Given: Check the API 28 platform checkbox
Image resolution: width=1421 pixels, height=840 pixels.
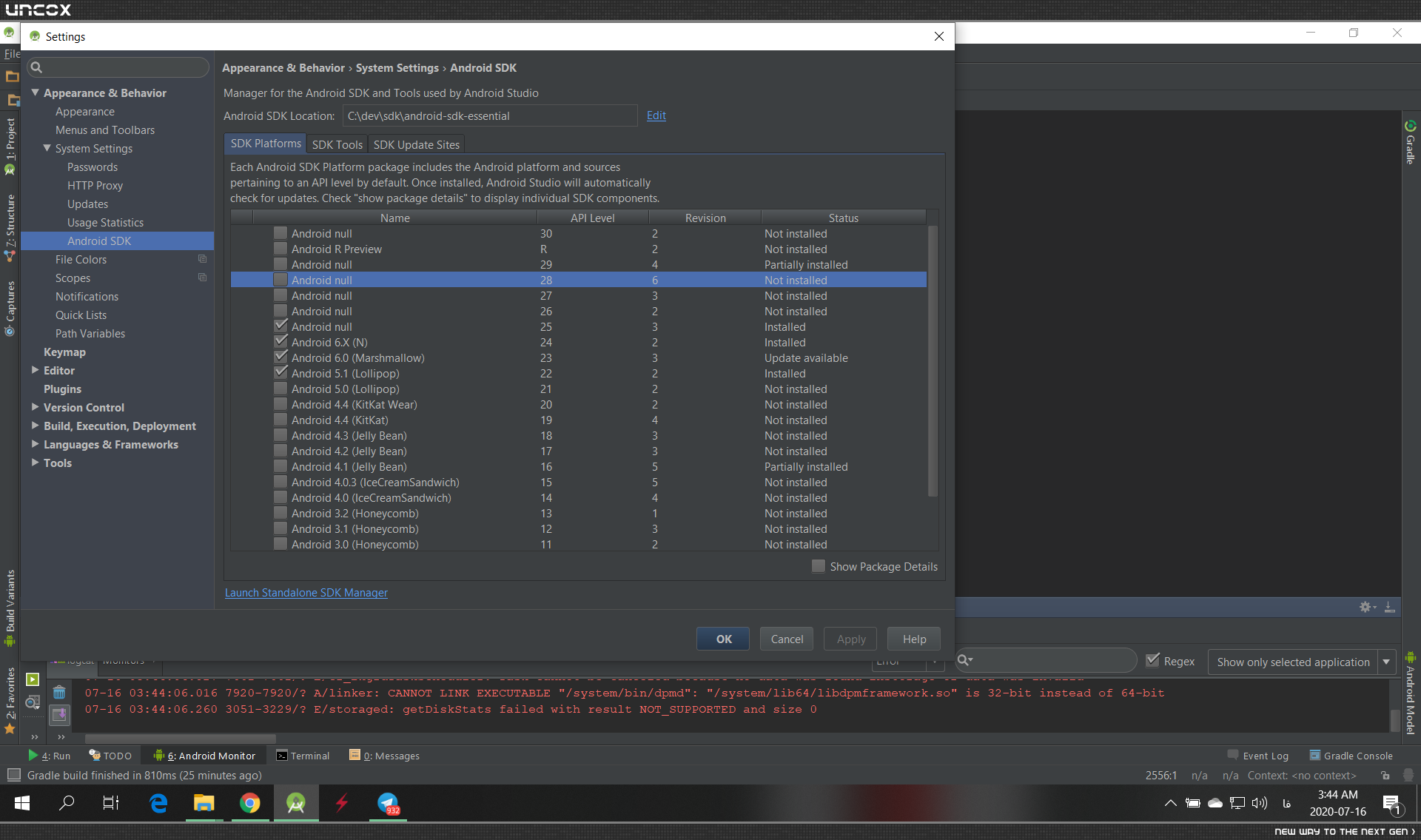Looking at the screenshot, I should pos(280,280).
